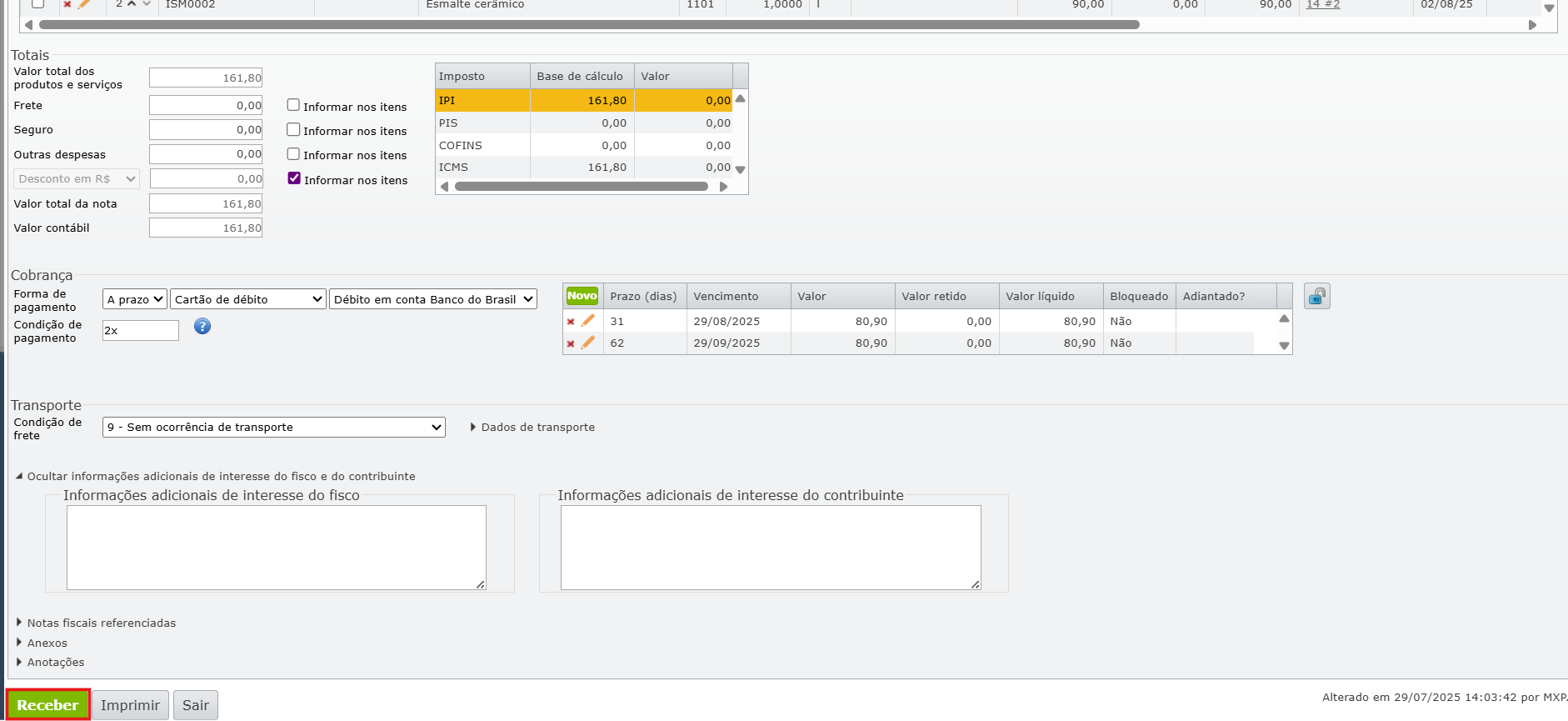The width and height of the screenshot is (1568, 721).
Task: Click the items grid horizontal scrollbar
Action: [589, 25]
